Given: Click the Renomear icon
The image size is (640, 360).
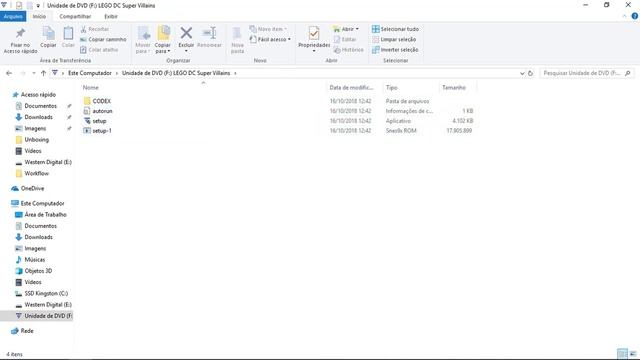Looking at the screenshot, I should [x=209, y=33].
